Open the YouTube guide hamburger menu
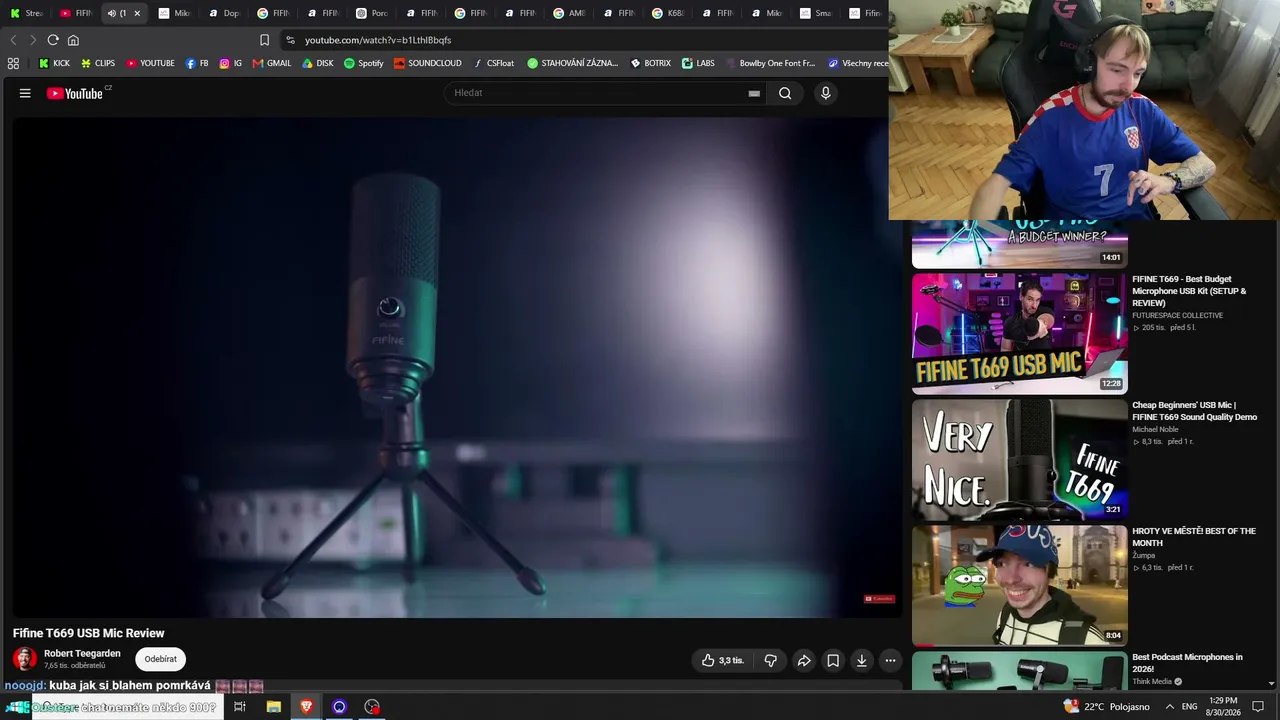 25,93
